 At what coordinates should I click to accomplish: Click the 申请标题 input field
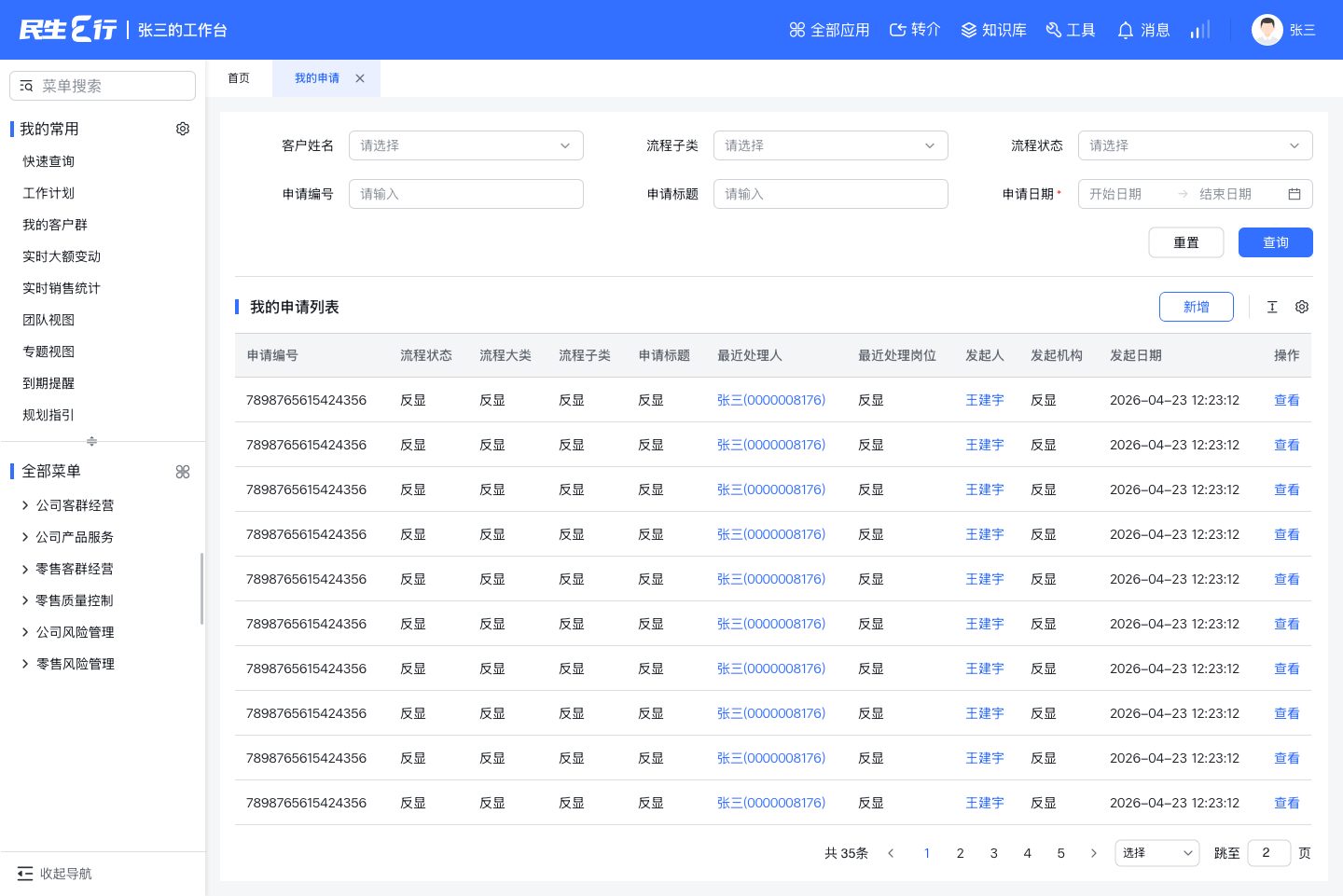click(x=831, y=194)
